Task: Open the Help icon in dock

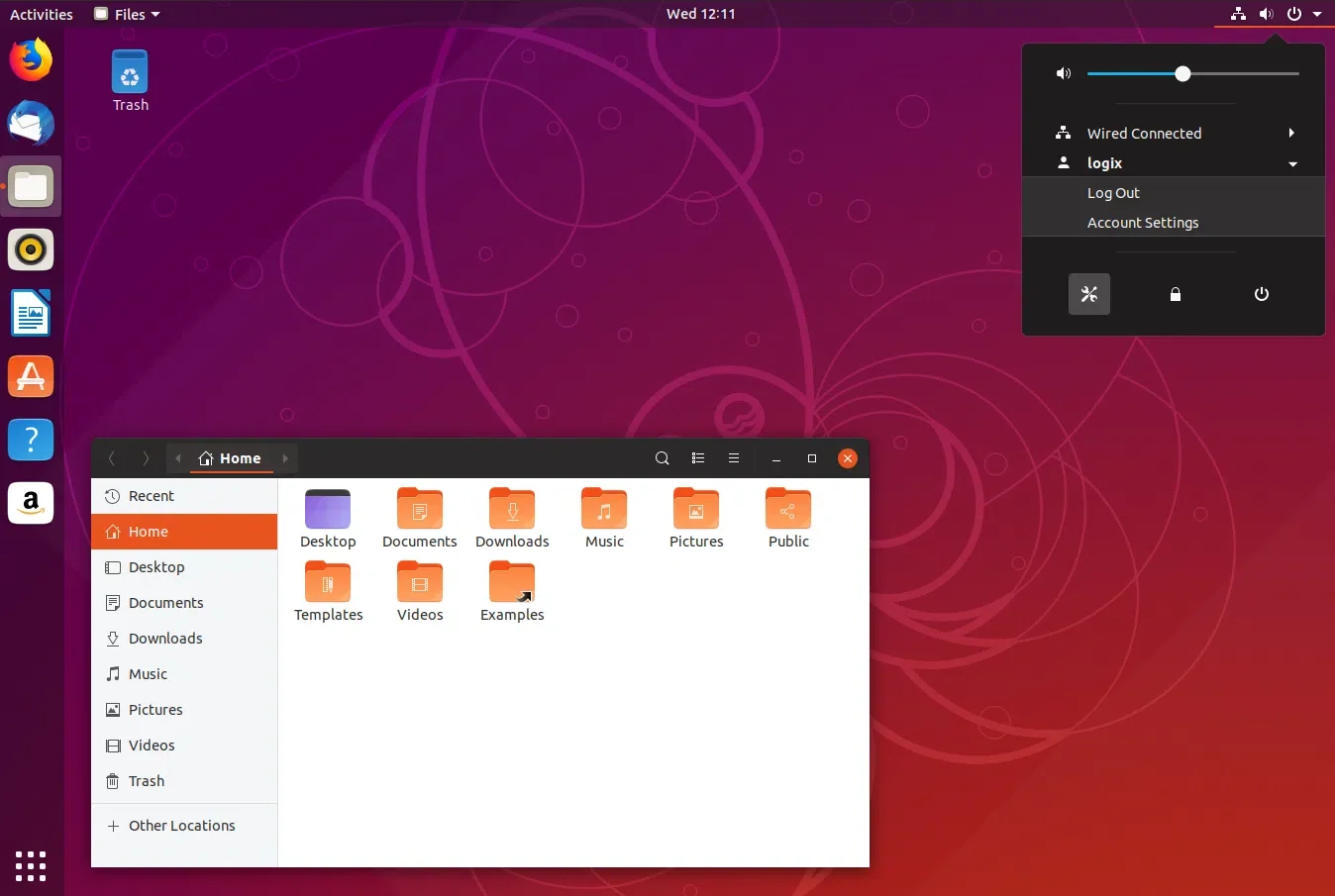Action: [x=31, y=440]
